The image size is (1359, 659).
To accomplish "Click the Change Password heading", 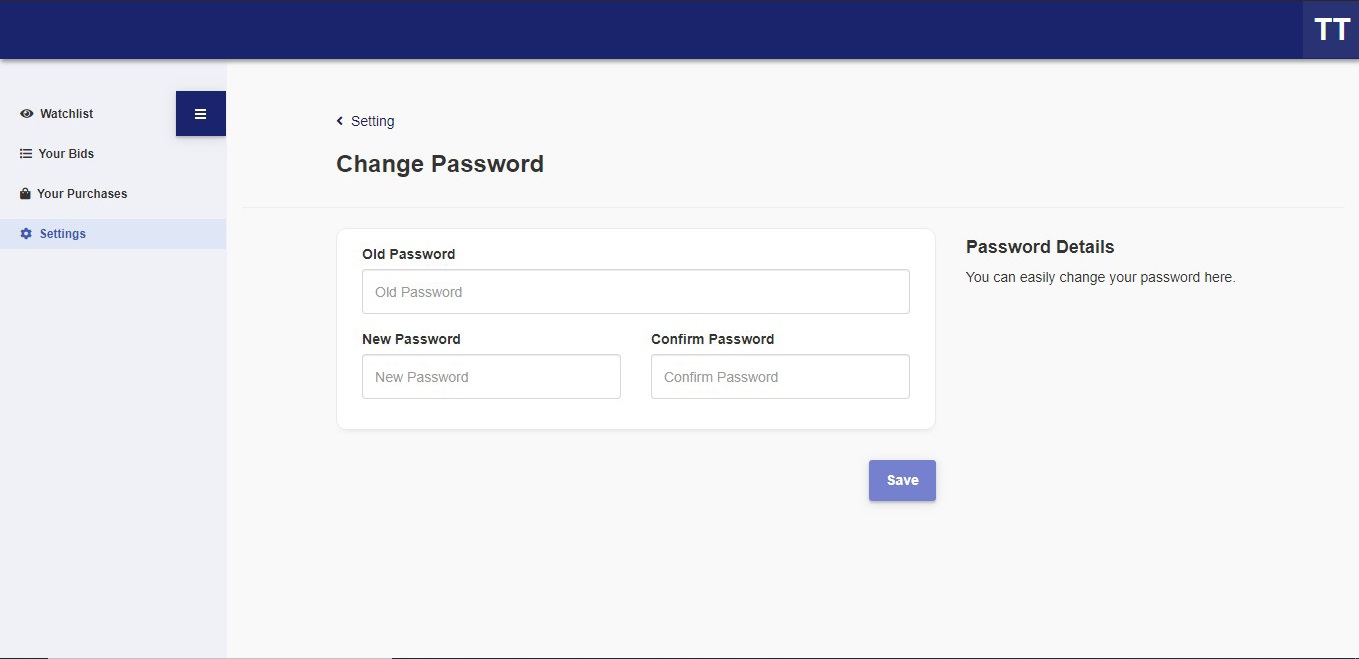I will tap(440, 164).
